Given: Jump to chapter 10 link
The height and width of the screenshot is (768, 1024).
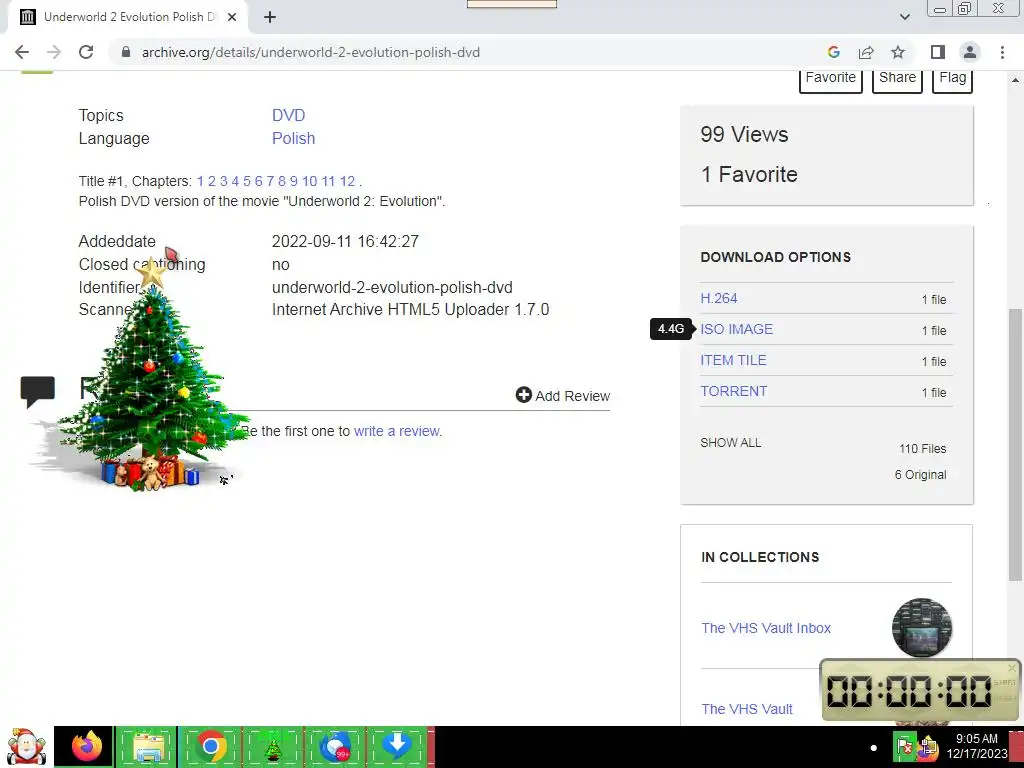Looking at the screenshot, I should pos(310,182).
